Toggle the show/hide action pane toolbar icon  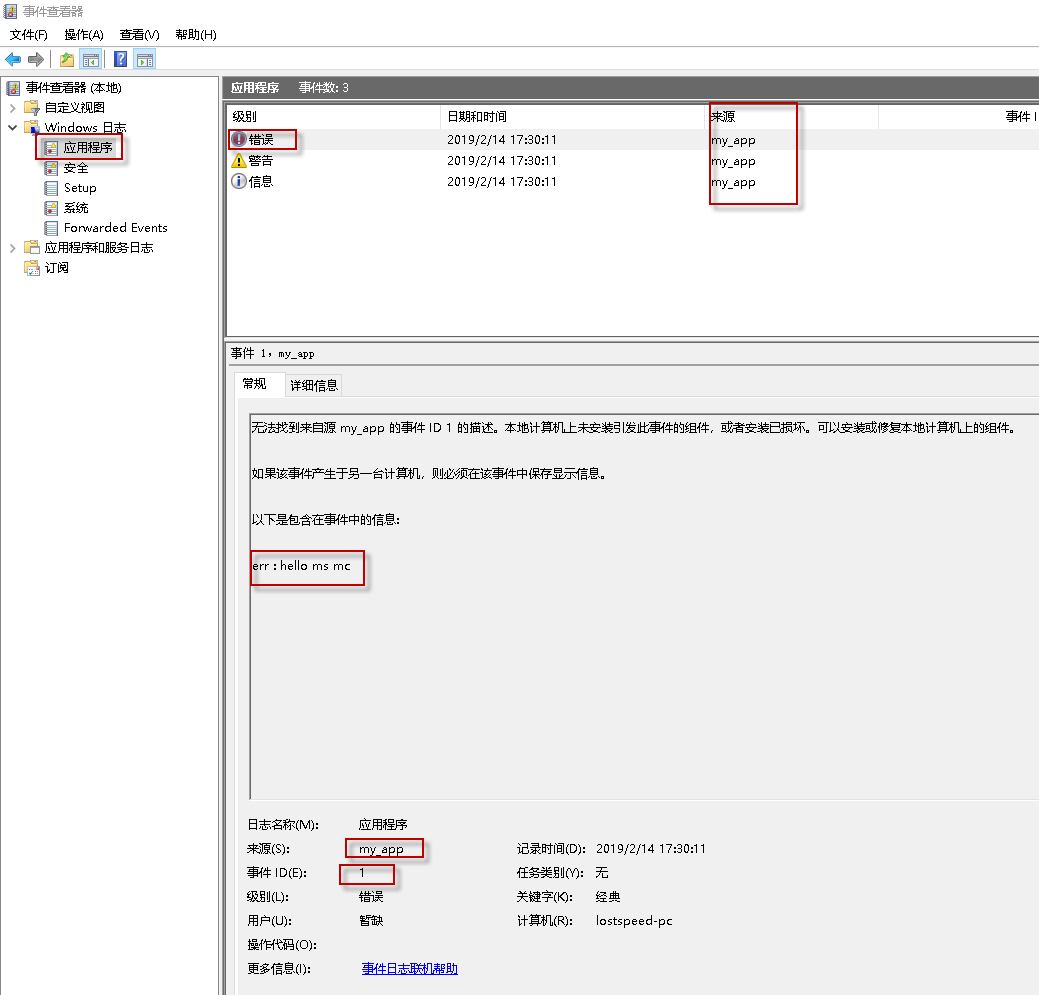point(145,60)
